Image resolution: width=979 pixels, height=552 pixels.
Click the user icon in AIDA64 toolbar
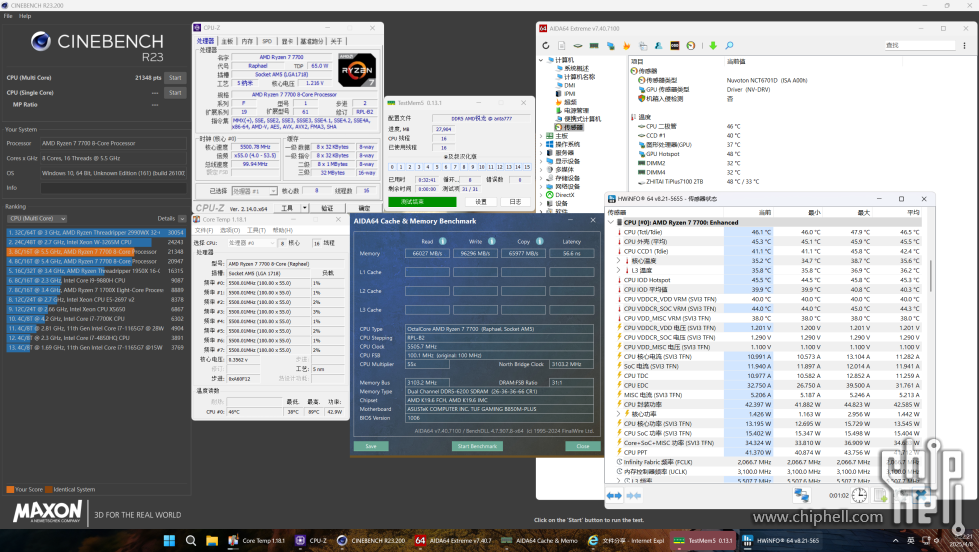[x=658, y=46]
